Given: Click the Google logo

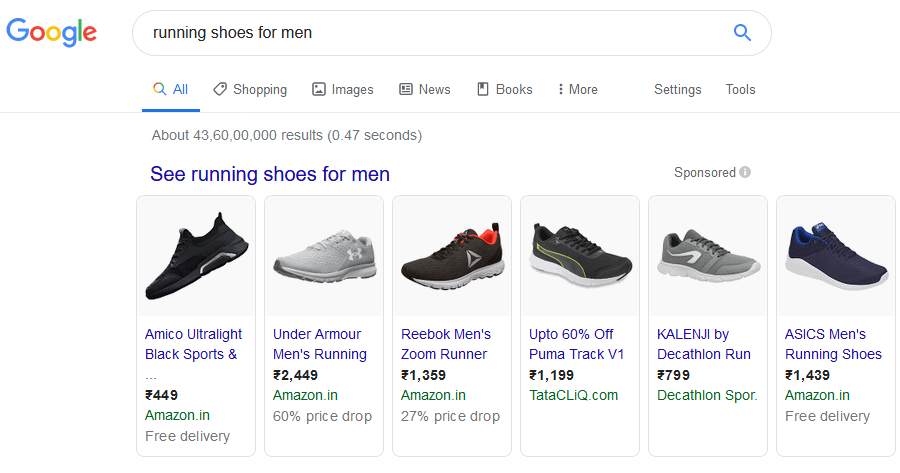Looking at the screenshot, I should 52,32.
